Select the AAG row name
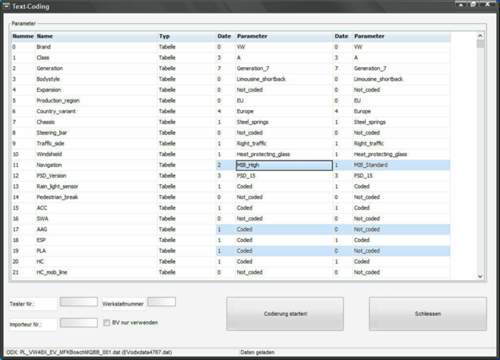Viewport: 500px width, 360px height. (x=42, y=229)
